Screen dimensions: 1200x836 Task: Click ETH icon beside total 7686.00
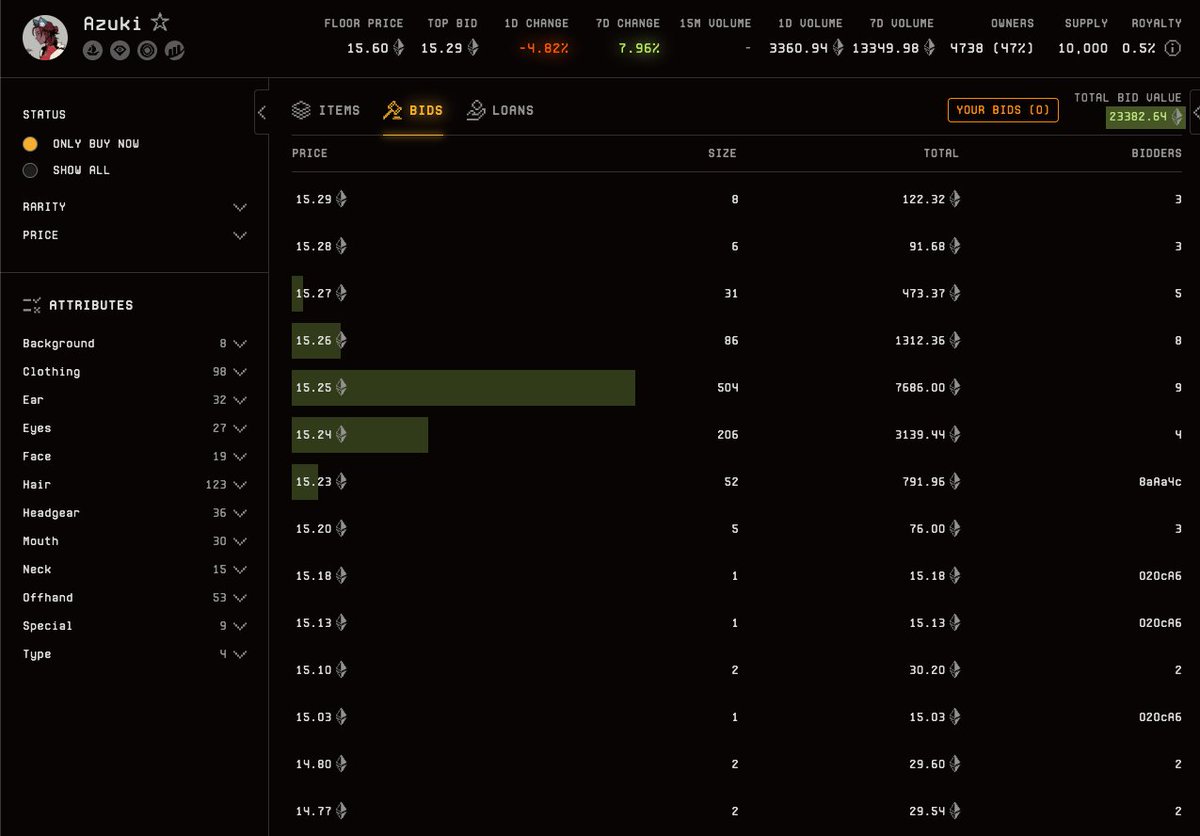click(x=954, y=387)
